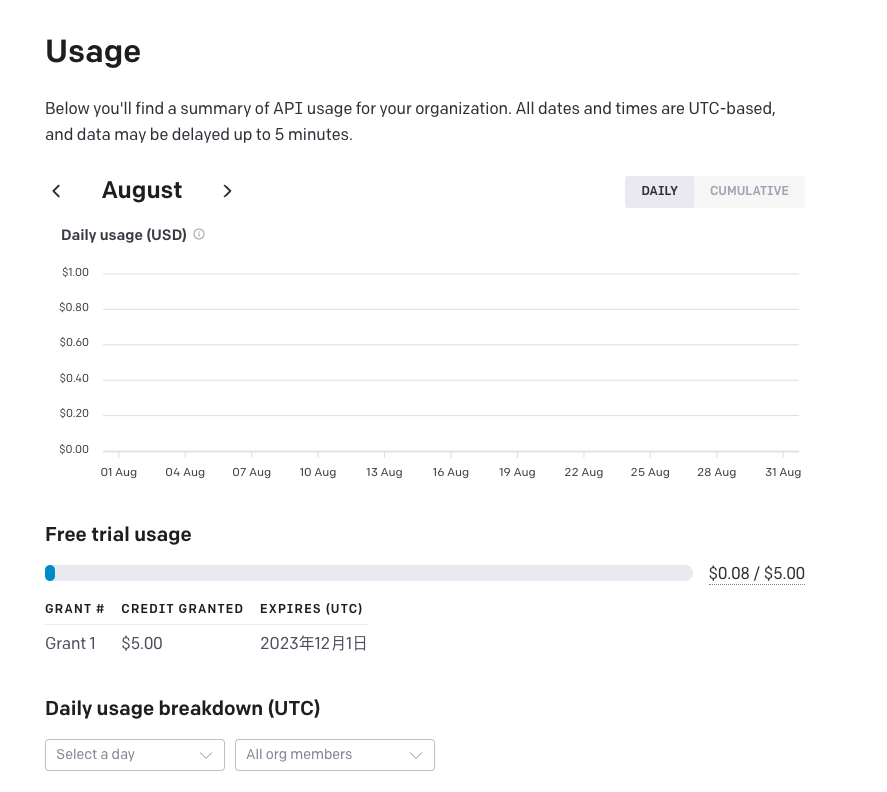Click the free trial usage progress bar
The width and height of the screenshot is (887, 792).
click(x=370, y=573)
